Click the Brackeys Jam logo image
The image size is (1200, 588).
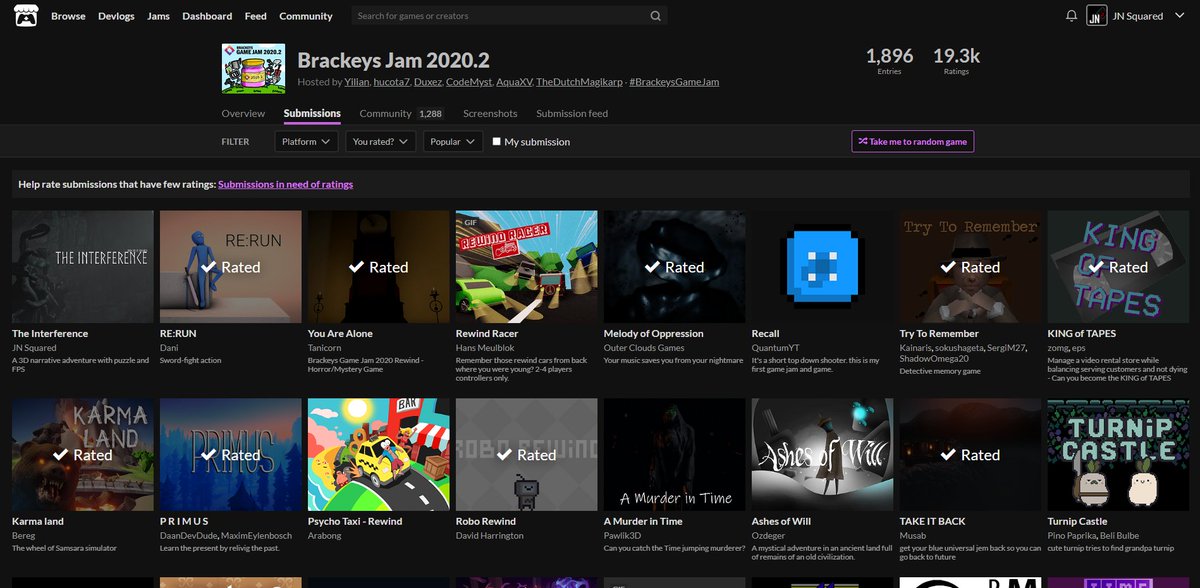253,69
